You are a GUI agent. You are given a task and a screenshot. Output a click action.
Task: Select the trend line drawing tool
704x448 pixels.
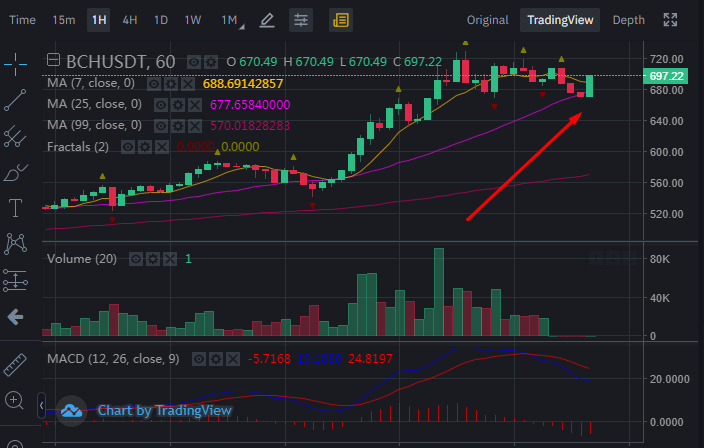point(15,100)
